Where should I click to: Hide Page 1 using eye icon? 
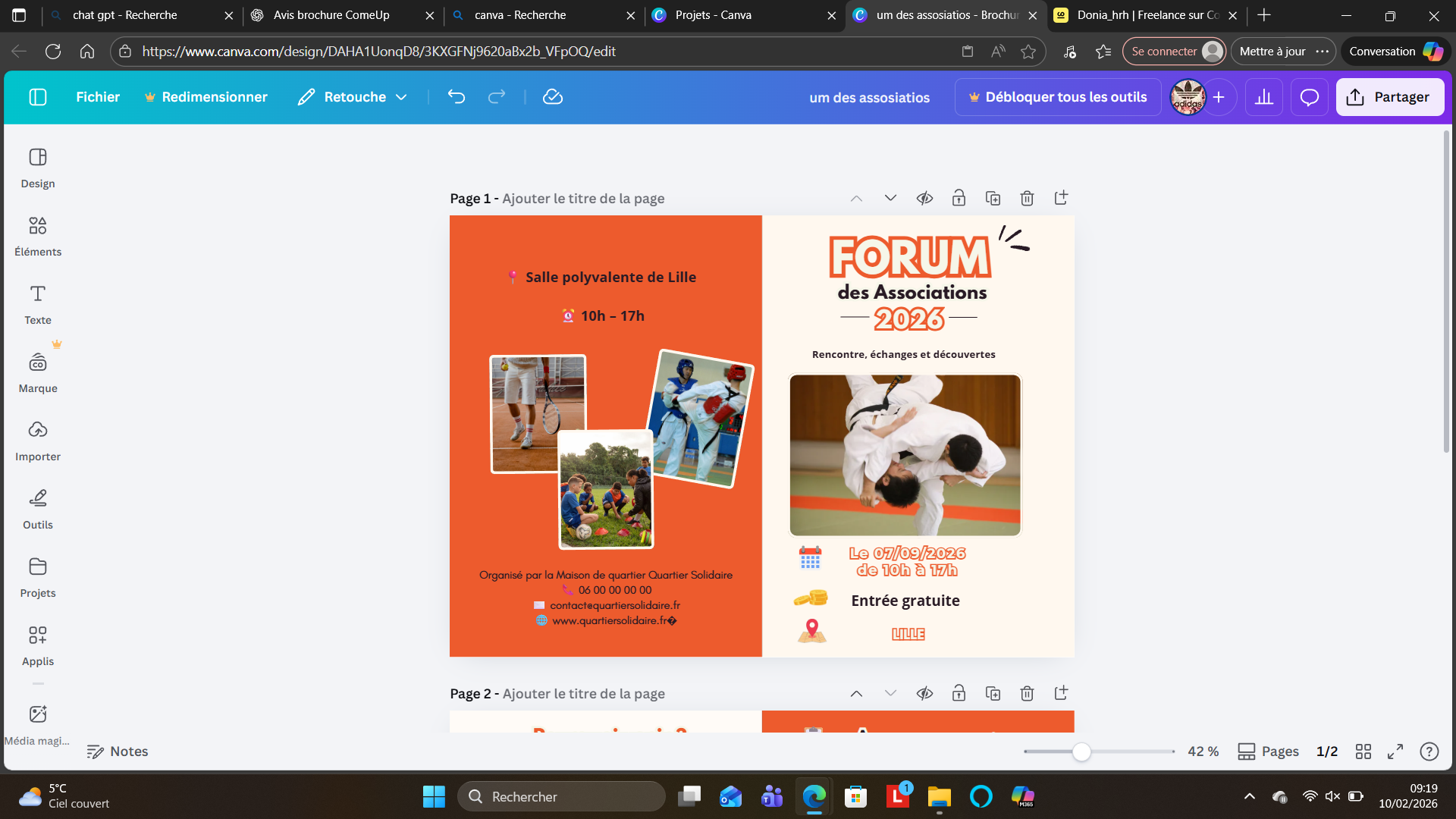924,199
